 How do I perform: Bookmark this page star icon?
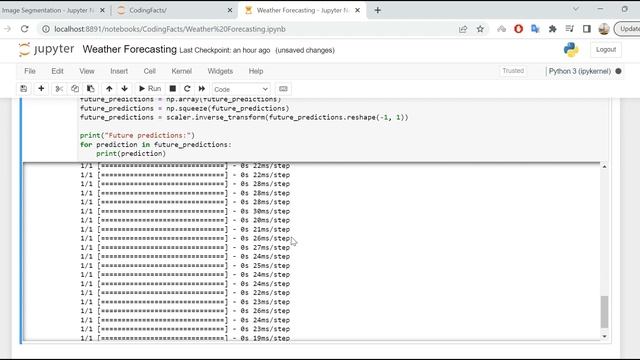click(x=480, y=29)
